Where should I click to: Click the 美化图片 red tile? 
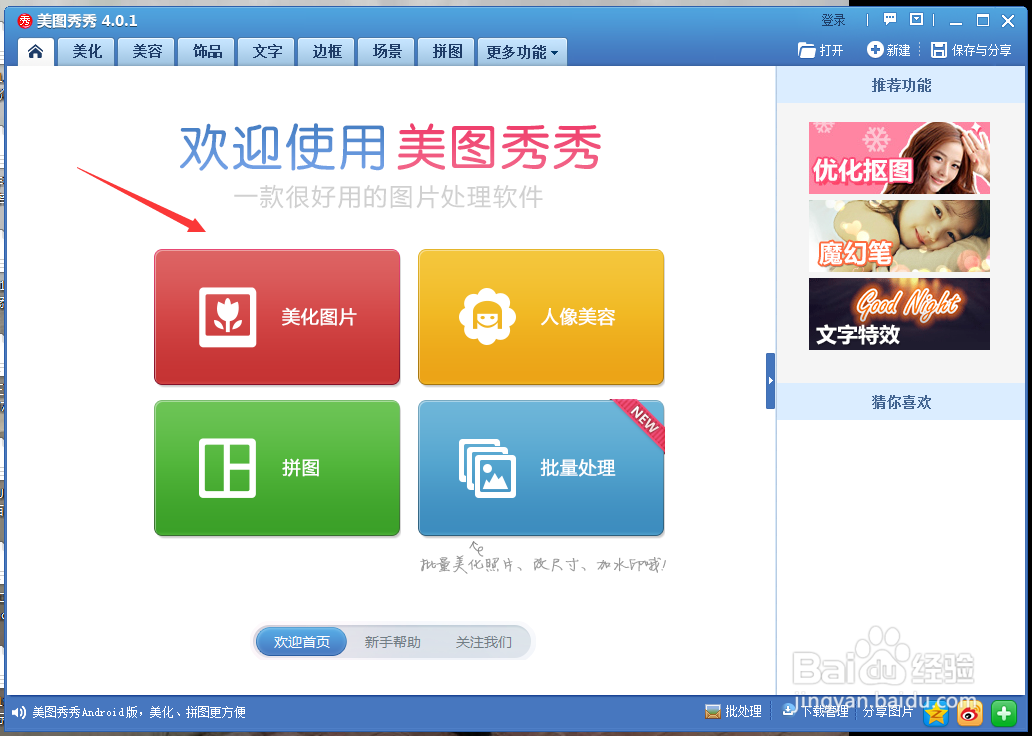coord(277,317)
